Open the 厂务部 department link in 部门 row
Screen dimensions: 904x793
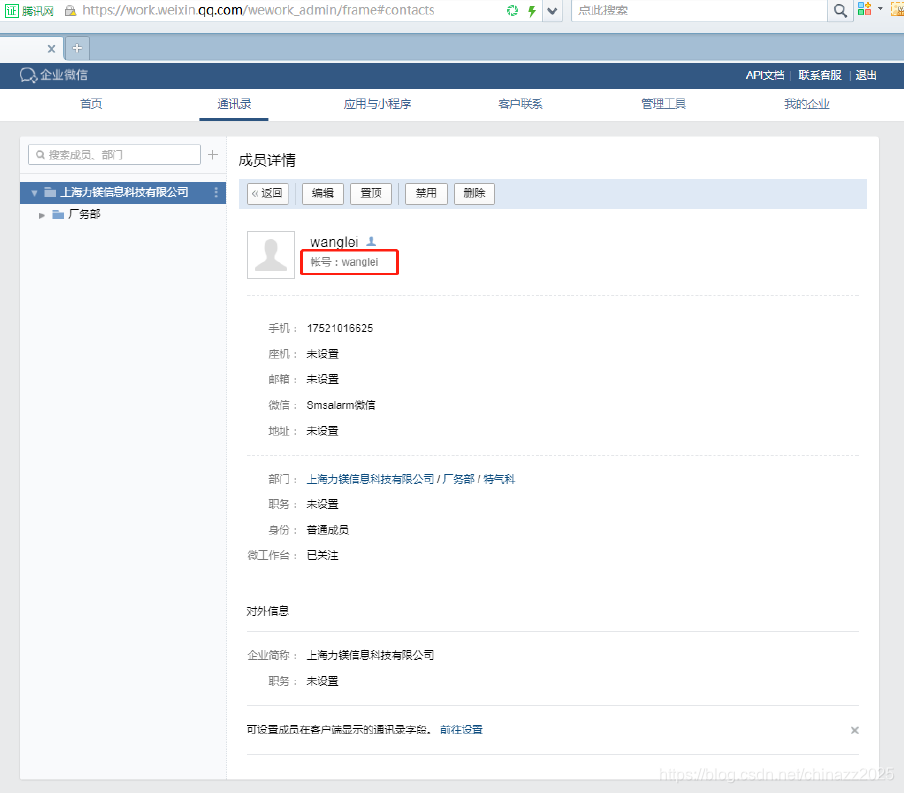458,479
